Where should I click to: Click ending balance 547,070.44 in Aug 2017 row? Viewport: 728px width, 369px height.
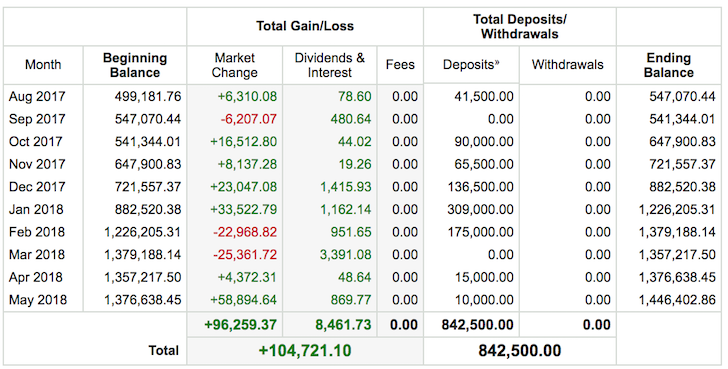682,97
